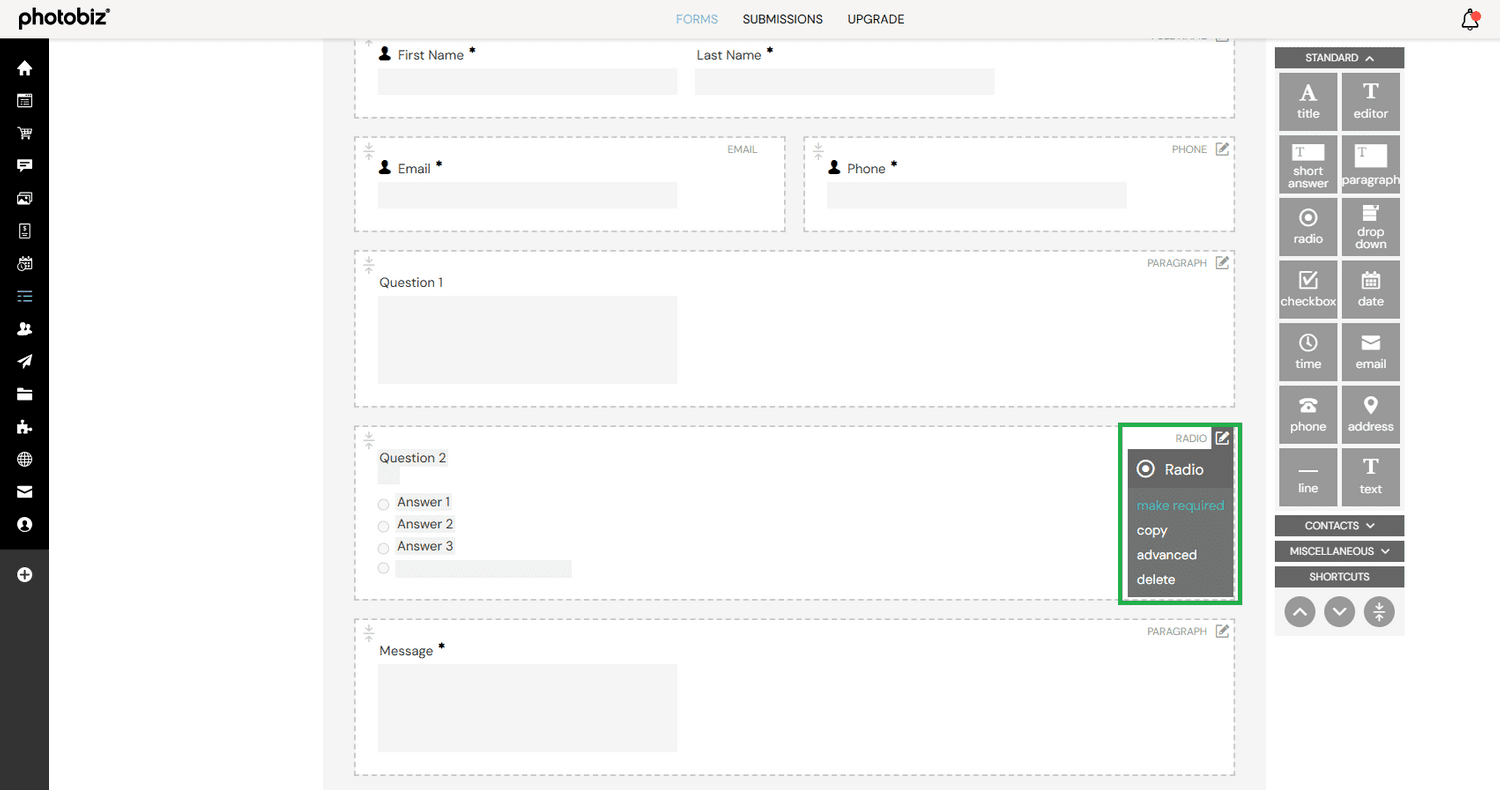Screen dimensions: 1500x790
Task: Choose advanced in Radio menu
Action: coord(1167,555)
